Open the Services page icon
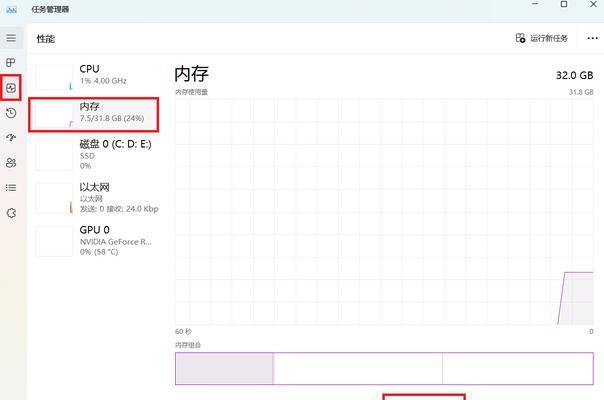The height and width of the screenshot is (400, 604). click(11, 213)
